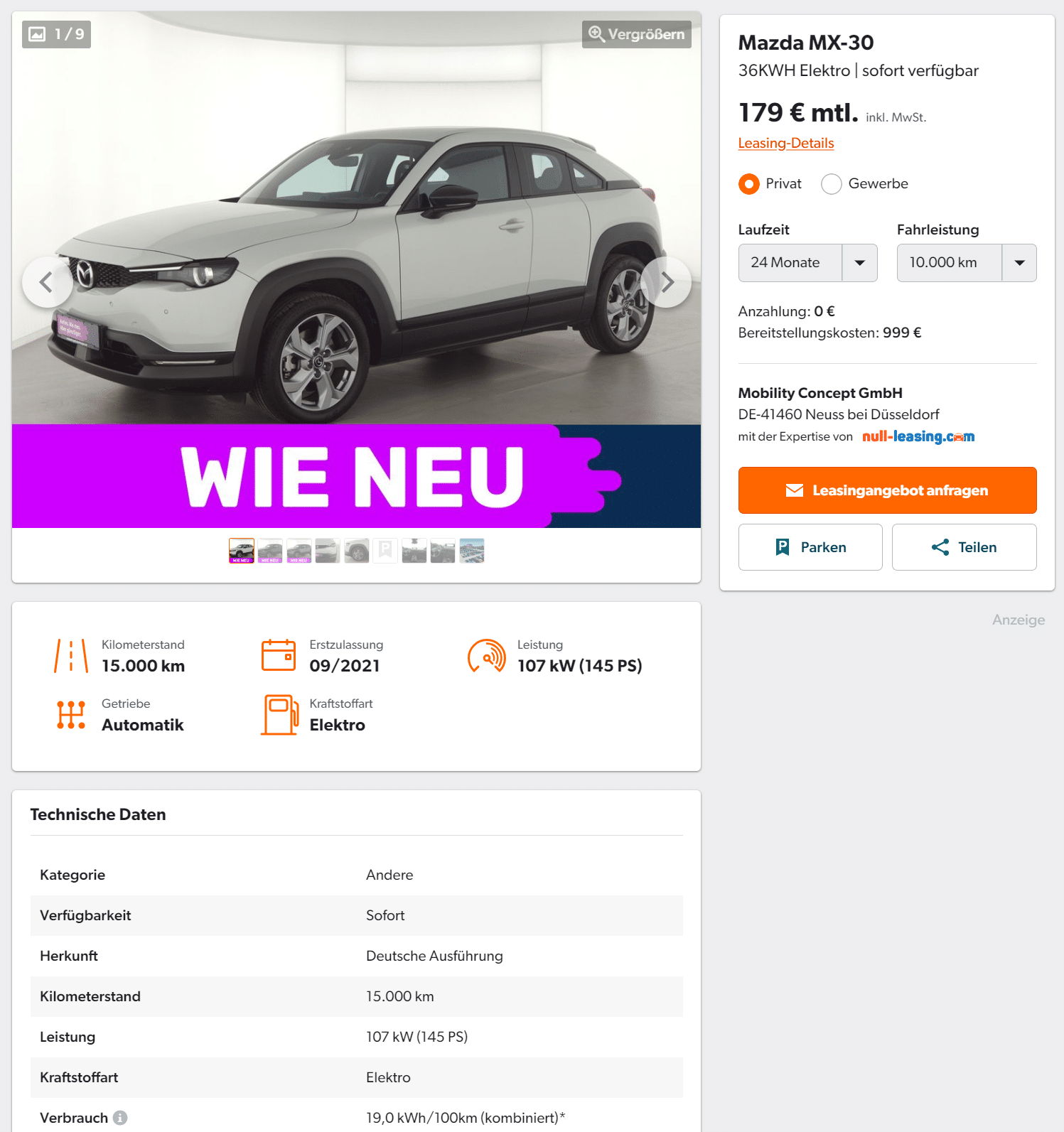Screen dimensions: 1064x1132
Task: Click the Kraftstoffart fuel pump icon
Action: [x=280, y=714]
